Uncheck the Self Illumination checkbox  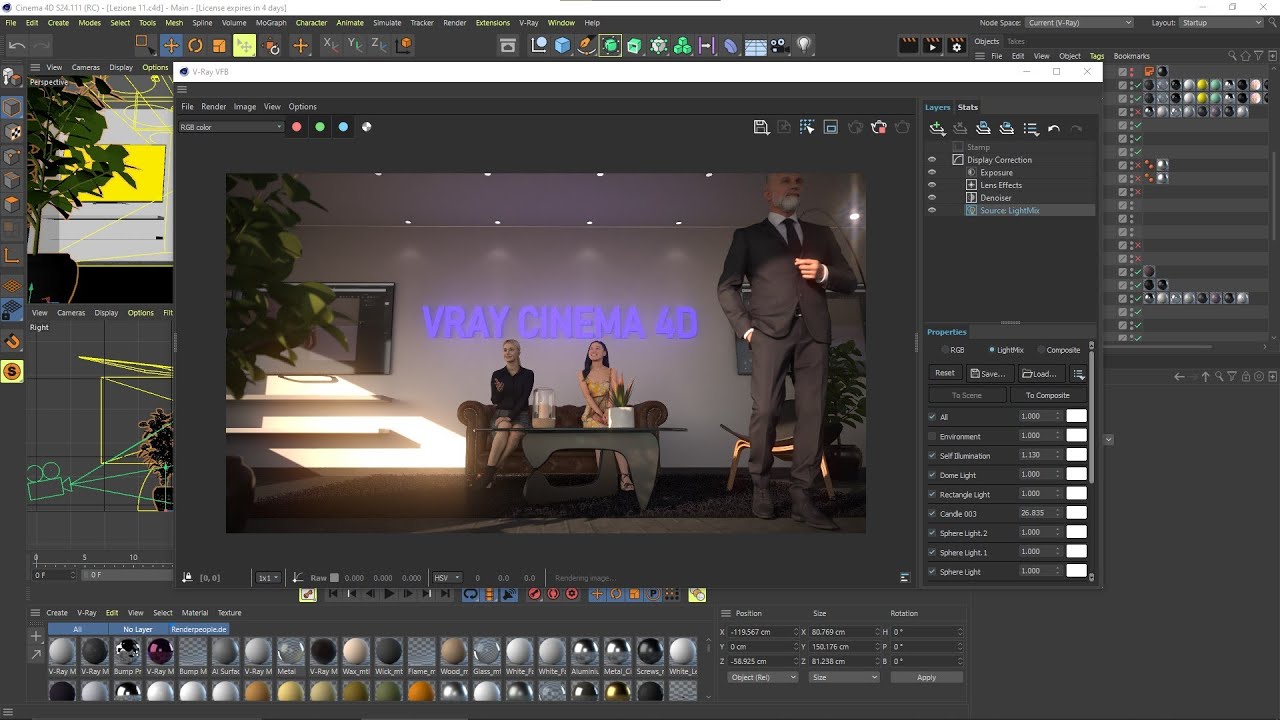(x=932, y=456)
